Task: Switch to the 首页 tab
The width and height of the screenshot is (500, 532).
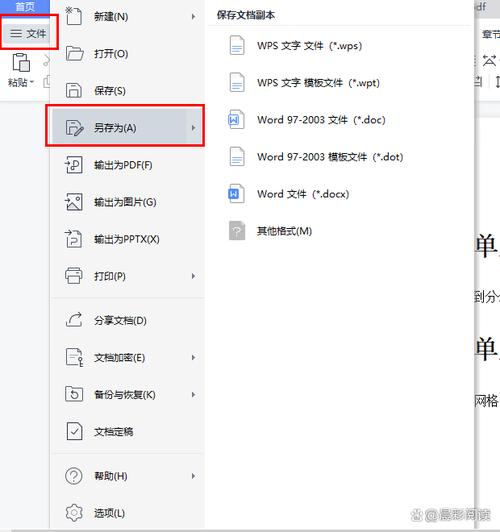Action: coord(25,6)
